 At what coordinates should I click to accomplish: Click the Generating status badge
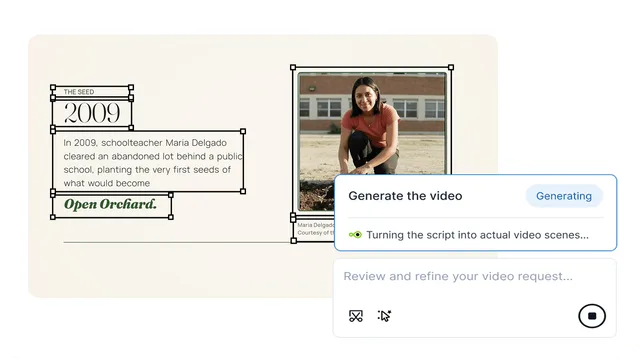564,196
